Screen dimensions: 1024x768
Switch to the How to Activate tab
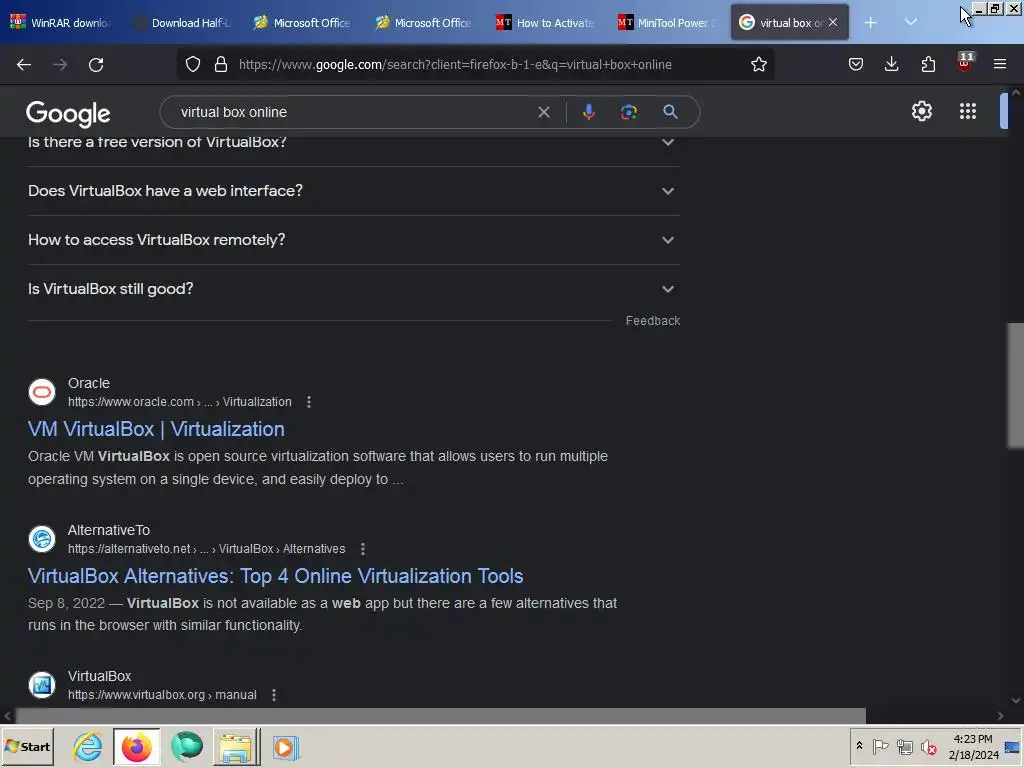[x=545, y=23]
